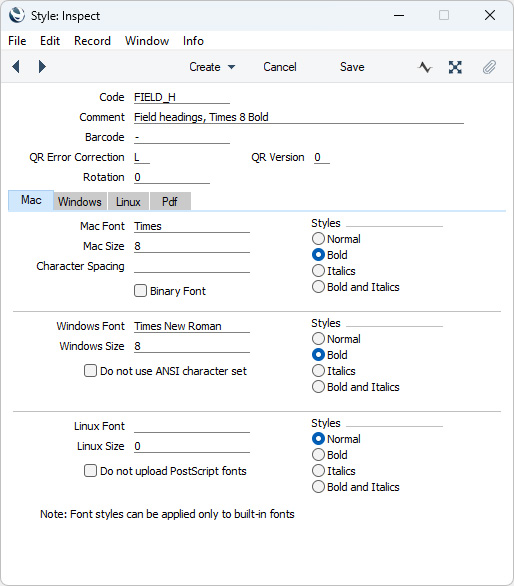514x586 pixels.
Task: Open the Record menu
Action: pos(92,41)
